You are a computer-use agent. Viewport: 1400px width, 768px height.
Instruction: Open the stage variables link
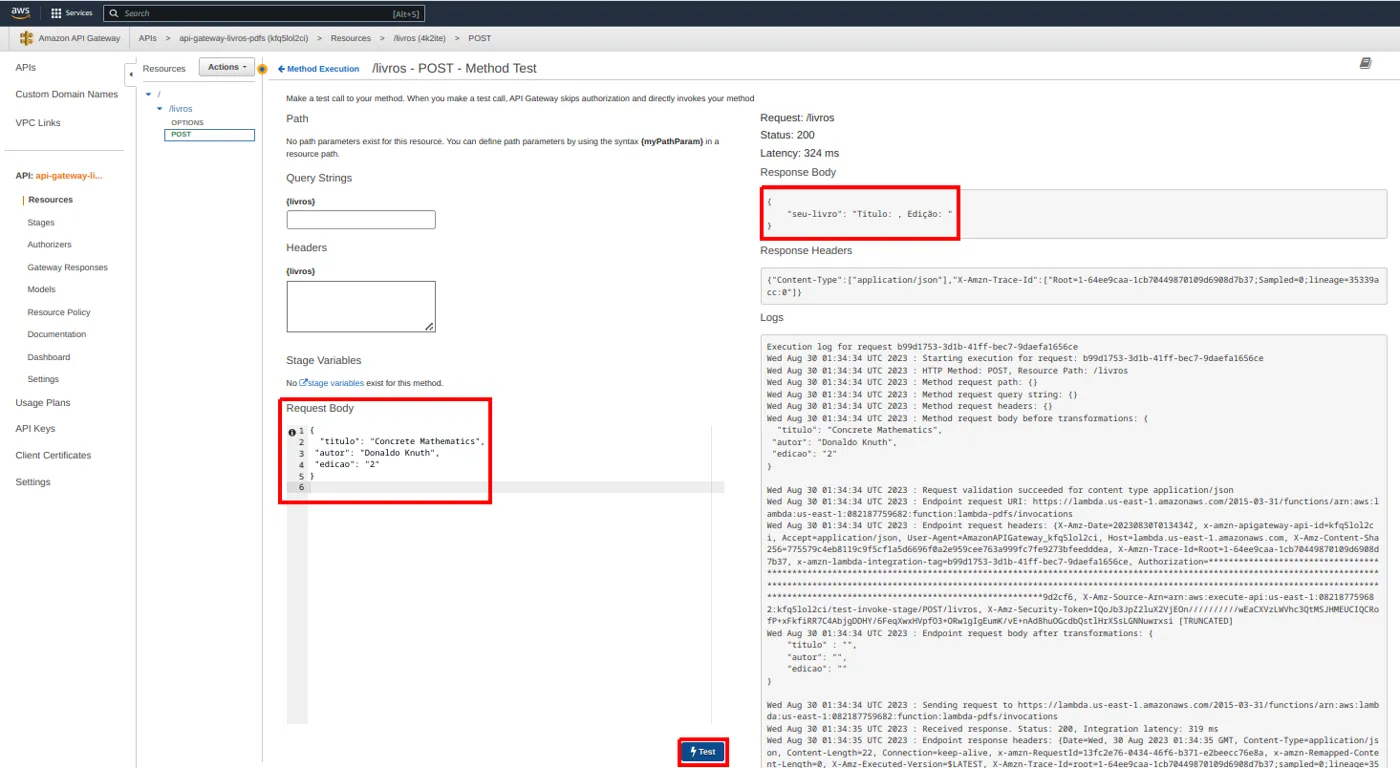tap(331, 383)
